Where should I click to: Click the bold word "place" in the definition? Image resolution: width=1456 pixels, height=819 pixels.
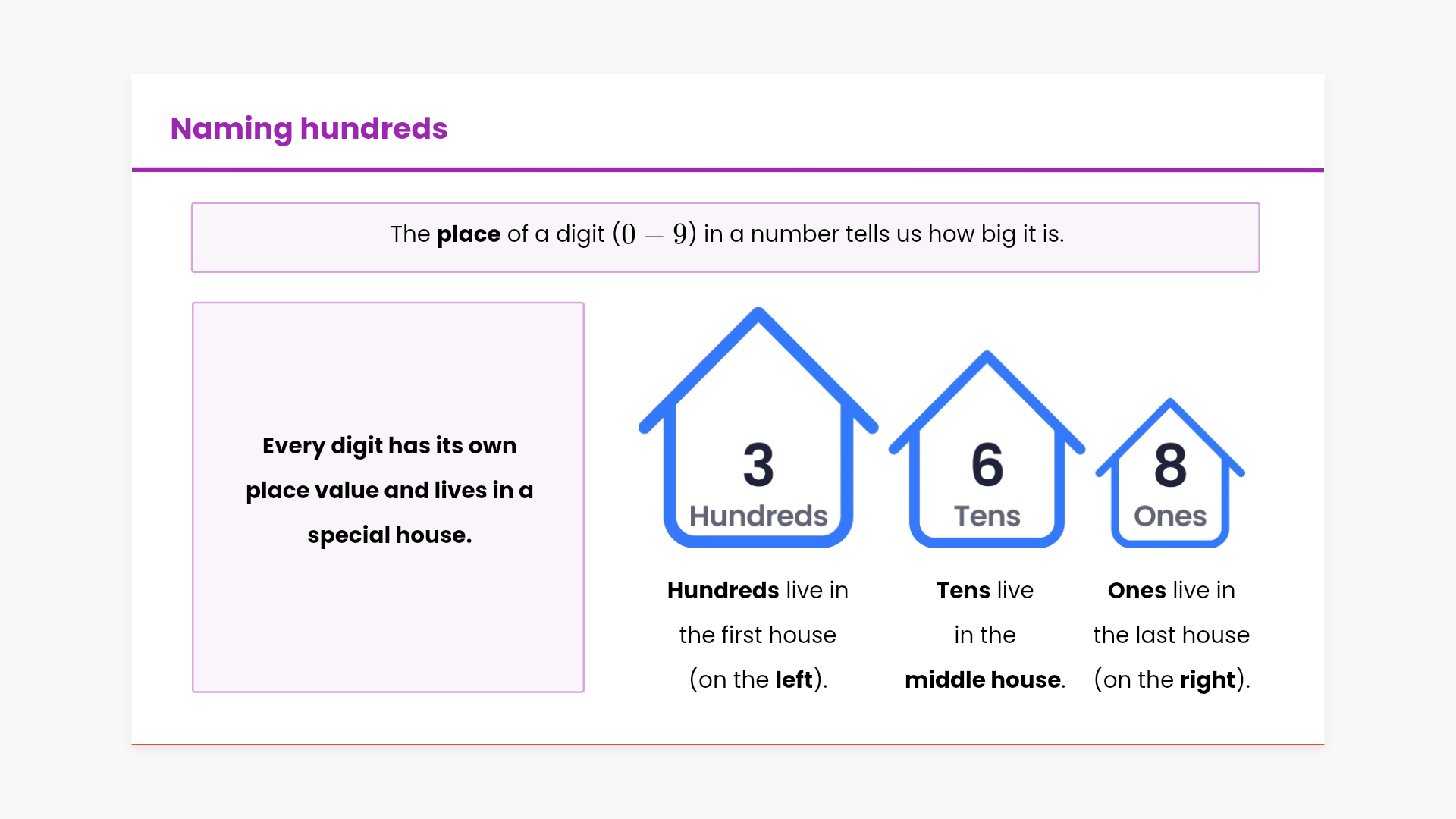pyautogui.click(x=469, y=234)
